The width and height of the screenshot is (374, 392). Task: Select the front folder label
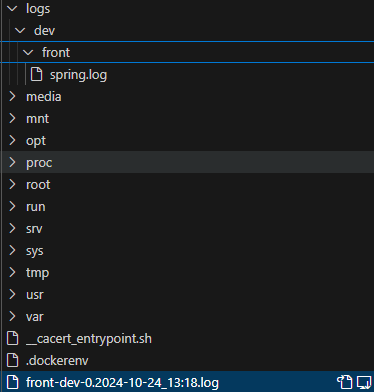56,53
